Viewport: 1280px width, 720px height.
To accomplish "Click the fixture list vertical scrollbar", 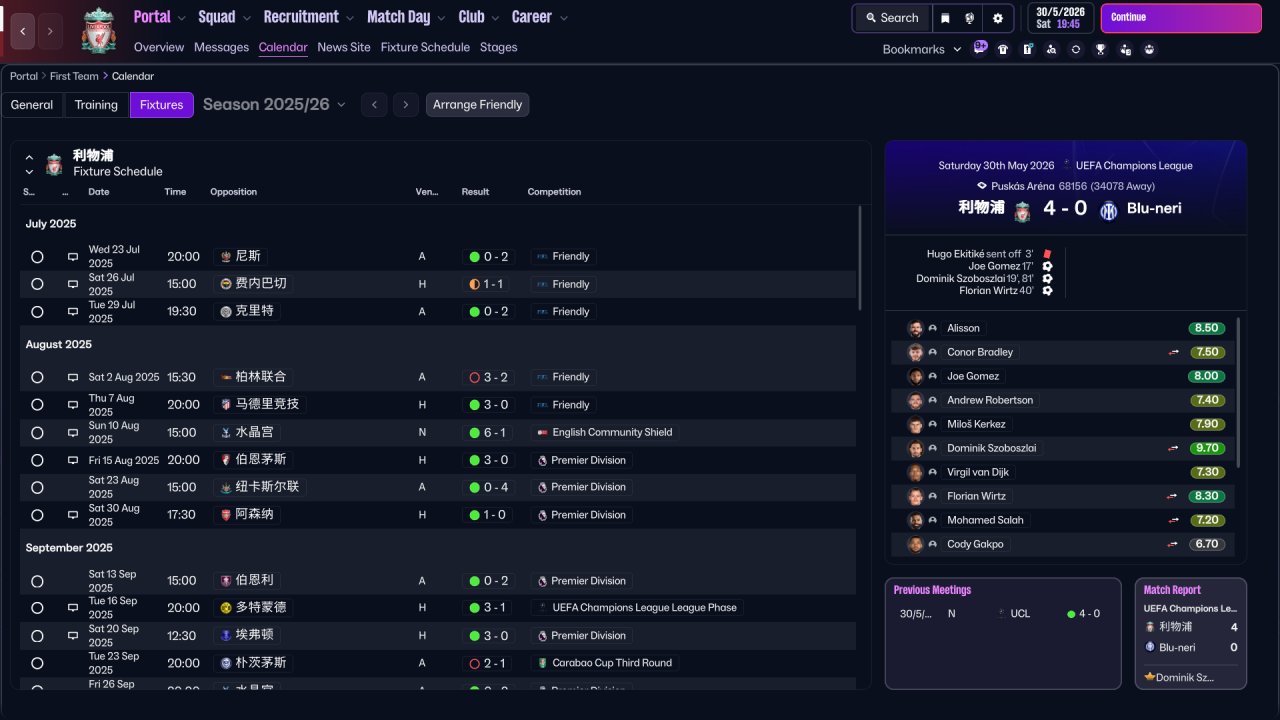I will [860, 258].
